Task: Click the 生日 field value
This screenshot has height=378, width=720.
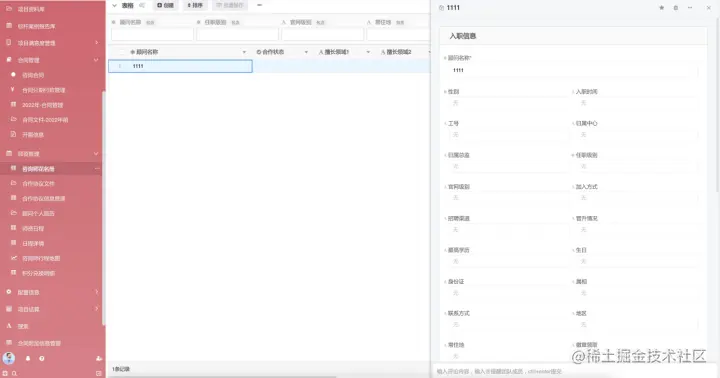Action: [x=637, y=261]
